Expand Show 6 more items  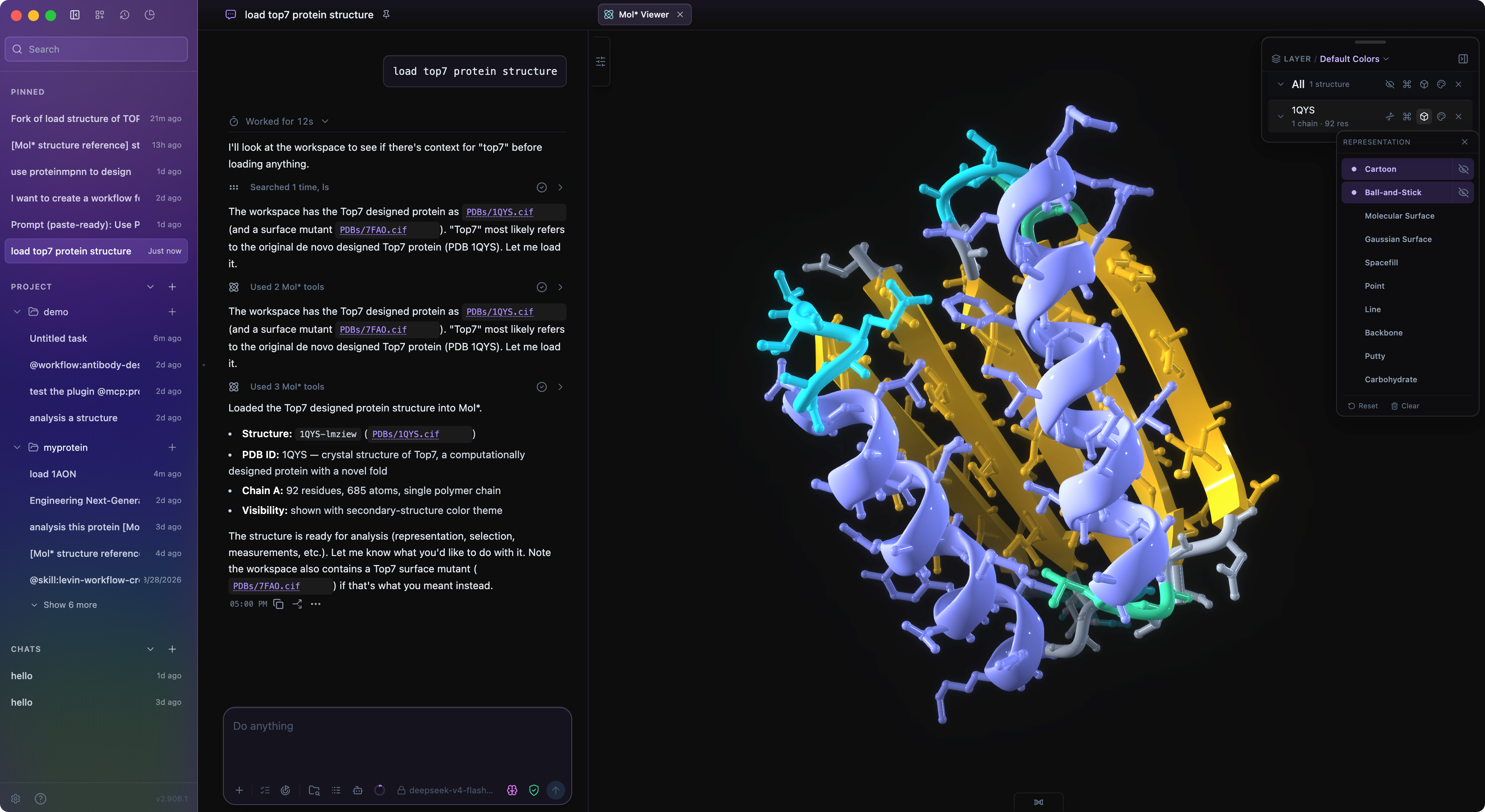(64, 605)
